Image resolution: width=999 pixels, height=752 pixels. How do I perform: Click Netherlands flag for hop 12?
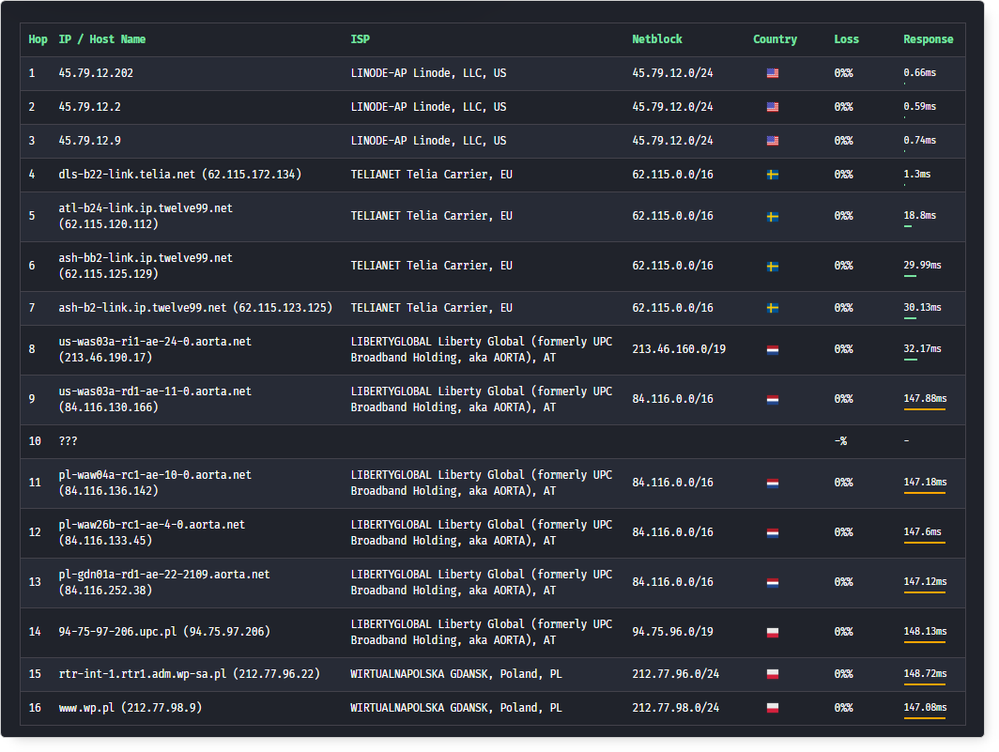[772, 533]
